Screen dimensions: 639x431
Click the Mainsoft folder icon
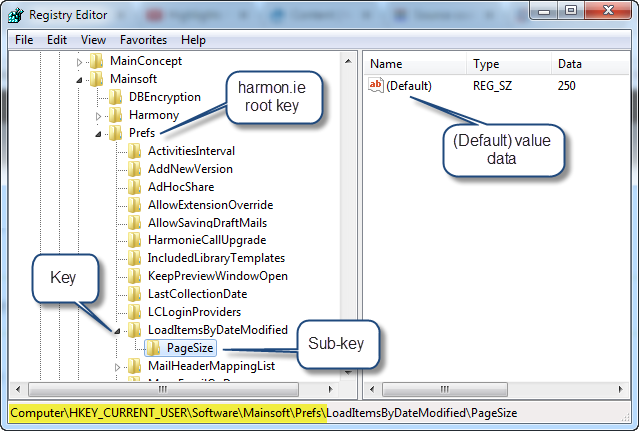[97, 79]
